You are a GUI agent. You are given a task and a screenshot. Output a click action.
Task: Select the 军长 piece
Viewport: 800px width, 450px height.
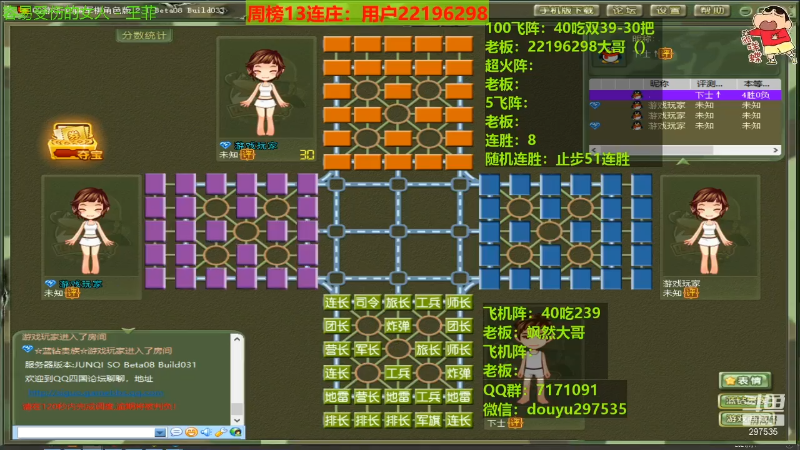pyautogui.click(x=367, y=349)
